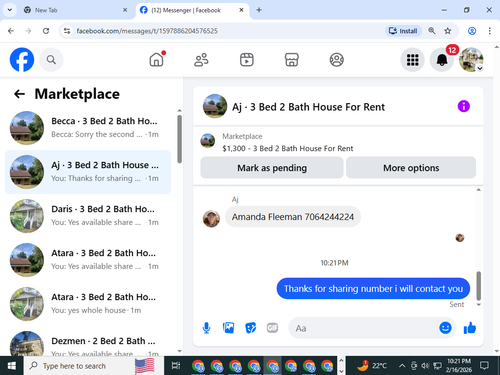Open the Windows notification center

click(x=484, y=366)
